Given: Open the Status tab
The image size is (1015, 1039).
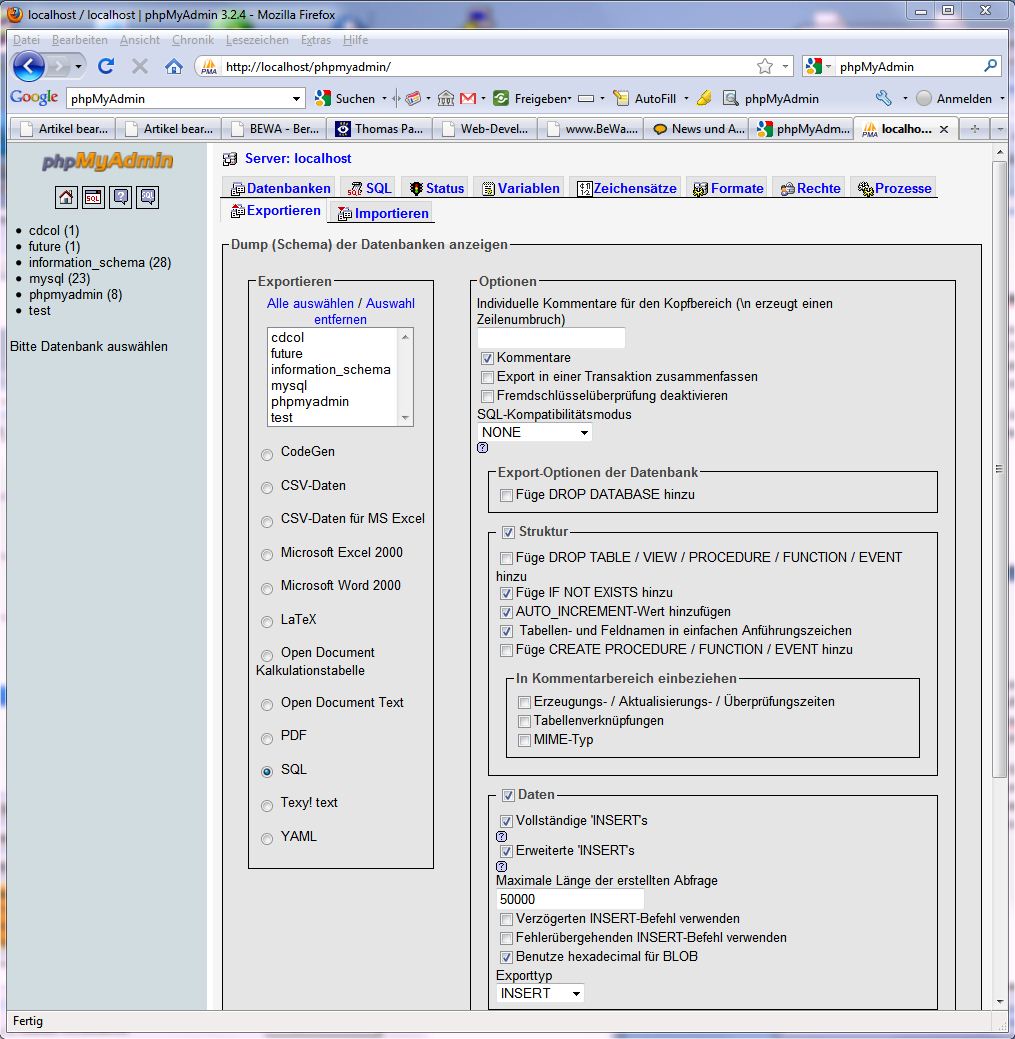Looking at the screenshot, I should point(437,188).
